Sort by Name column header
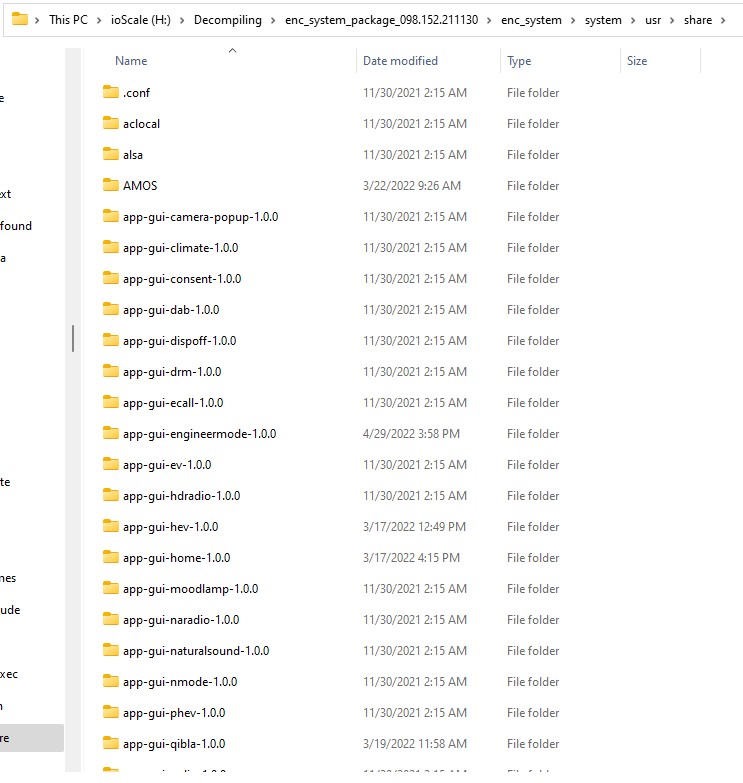The height and width of the screenshot is (783, 743). (131, 61)
